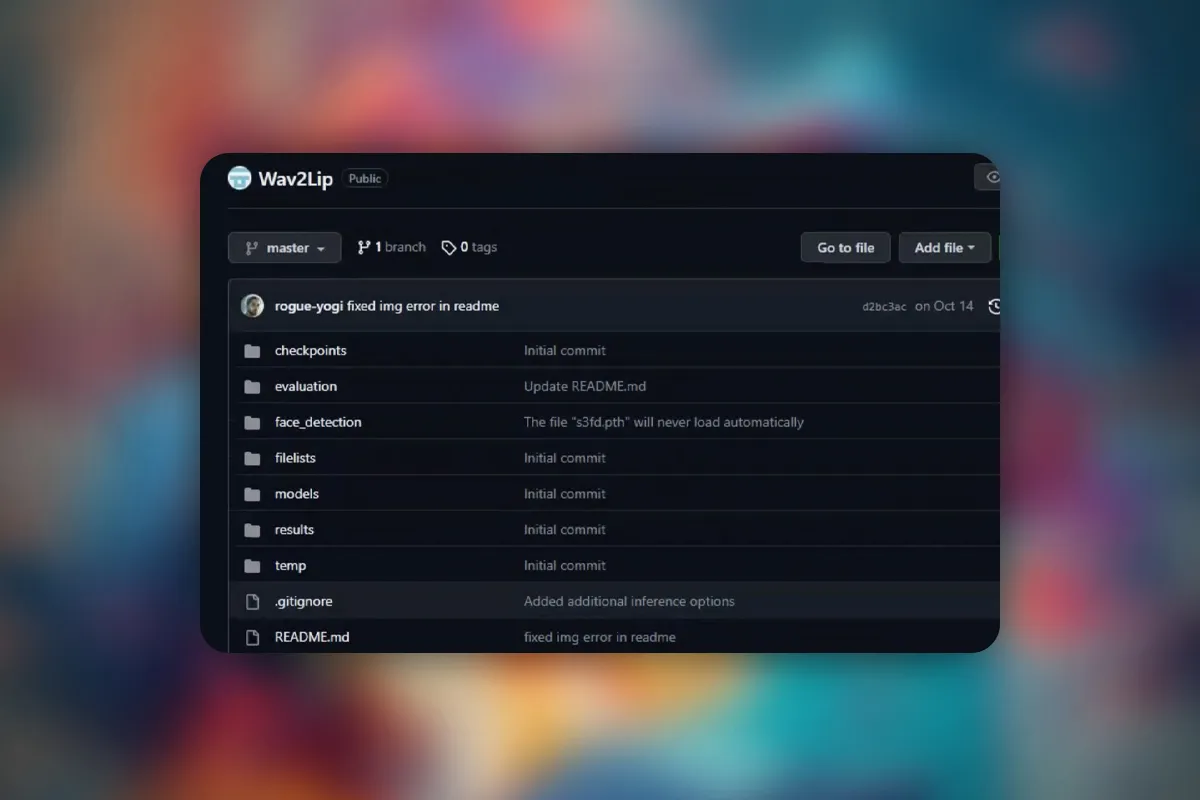Open the README.md file
Image resolution: width=1200 pixels, height=800 pixels.
click(x=312, y=637)
